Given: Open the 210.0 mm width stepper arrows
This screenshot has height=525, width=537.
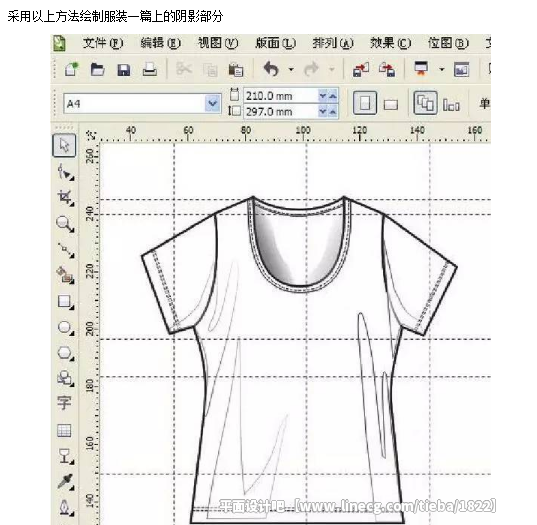Looking at the screenshot, I should point(328,96).
